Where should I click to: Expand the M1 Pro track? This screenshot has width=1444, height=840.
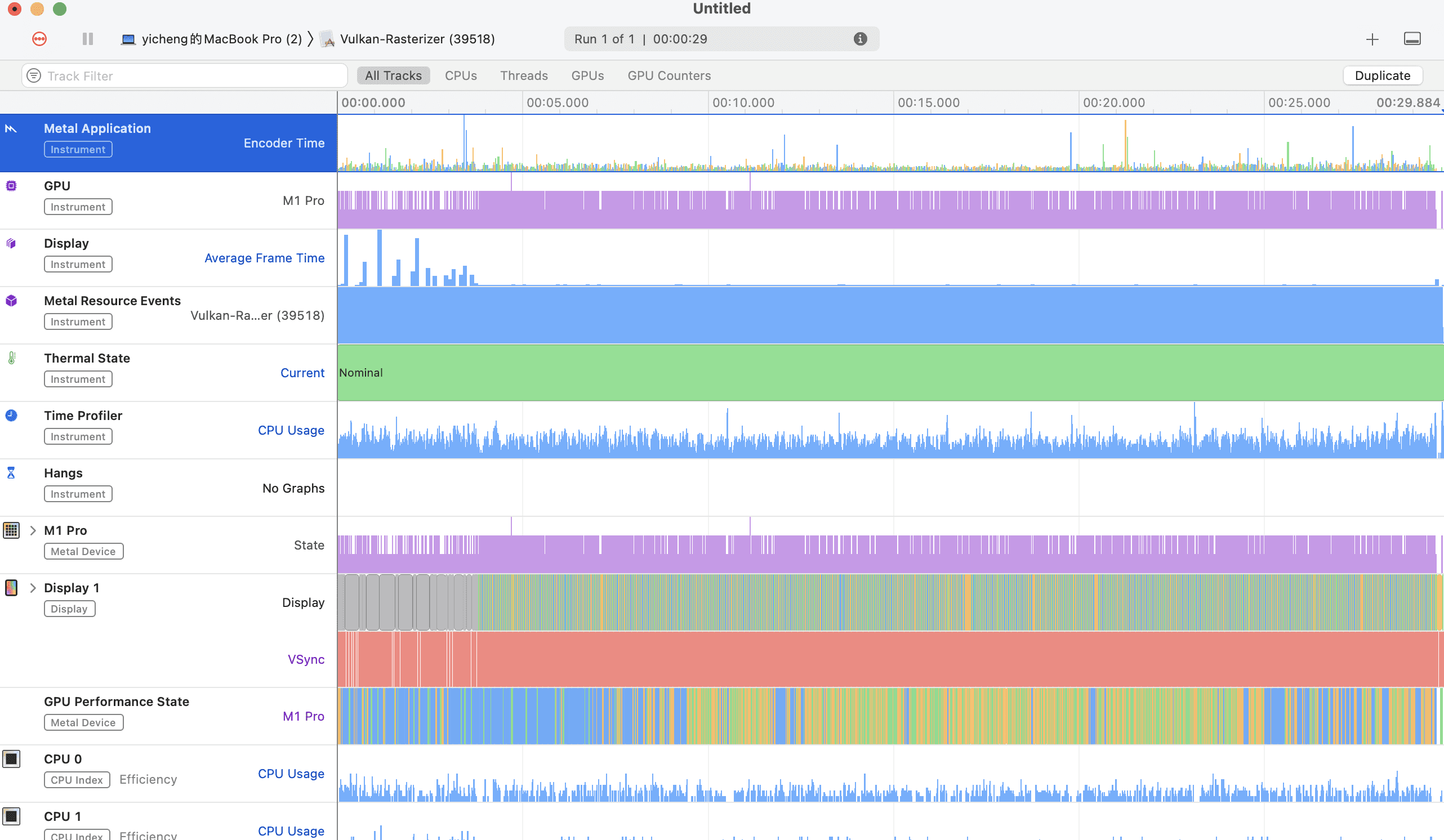click(x=33, y=530)
